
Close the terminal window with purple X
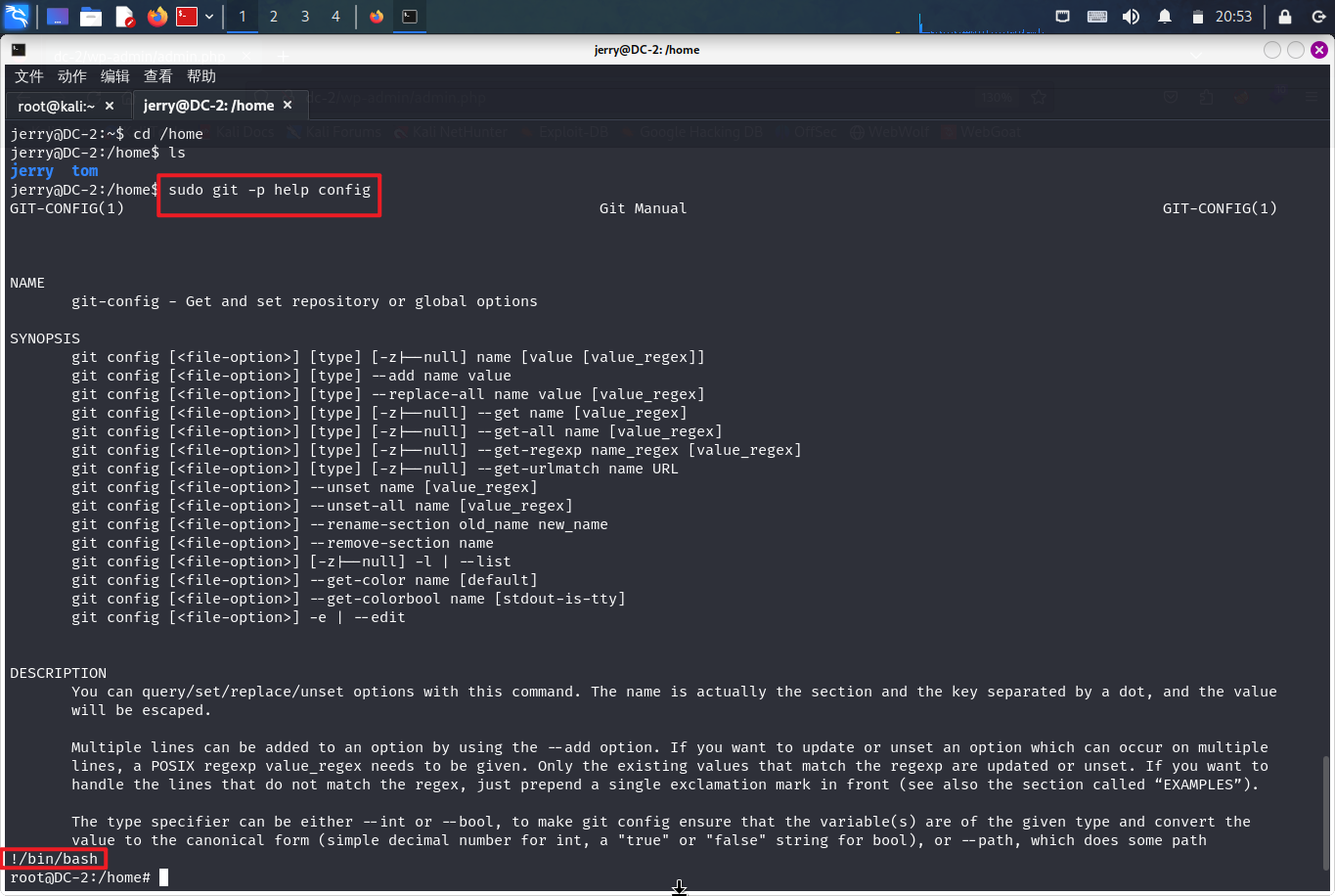point(1319,50)
